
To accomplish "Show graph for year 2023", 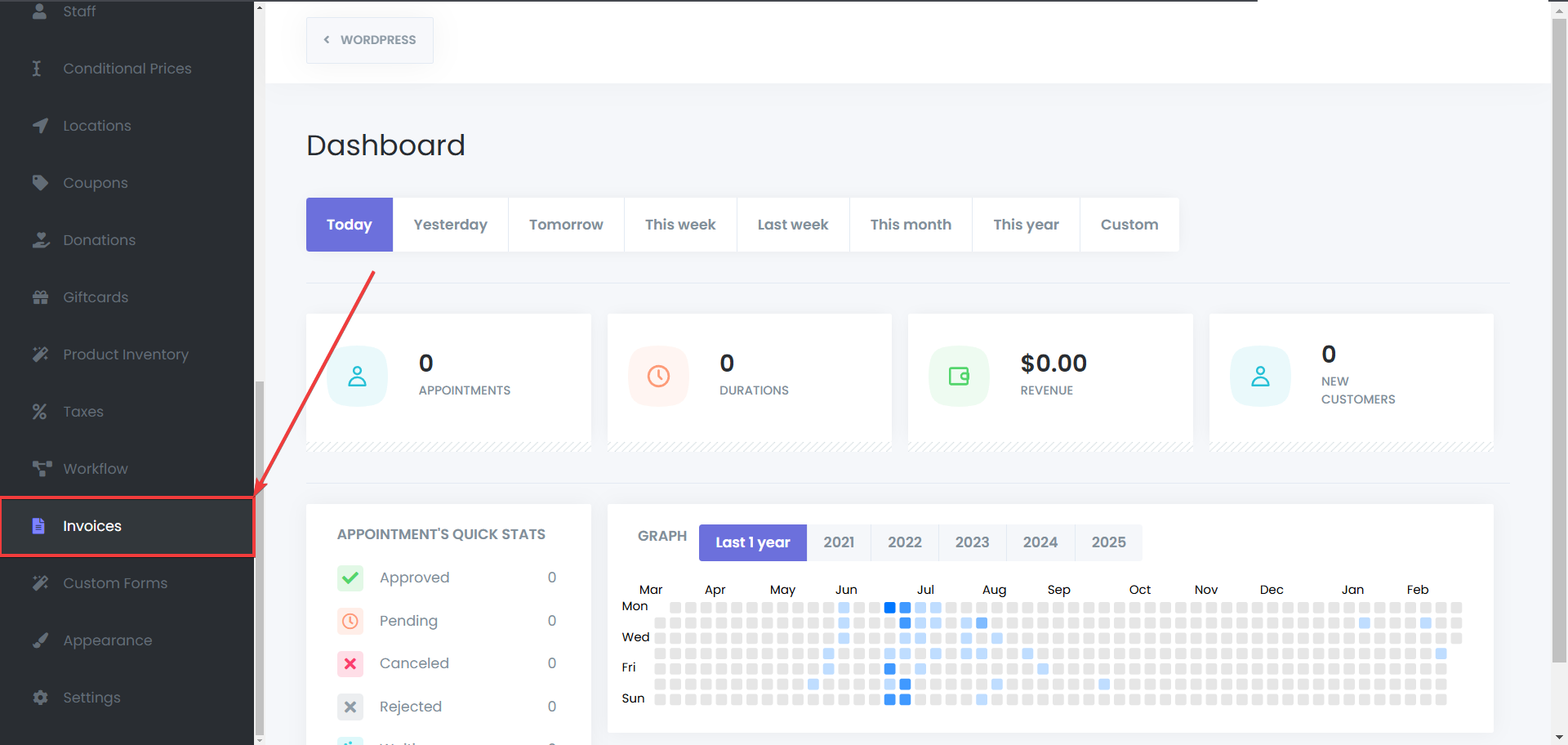I will click(x=972, y=542).
